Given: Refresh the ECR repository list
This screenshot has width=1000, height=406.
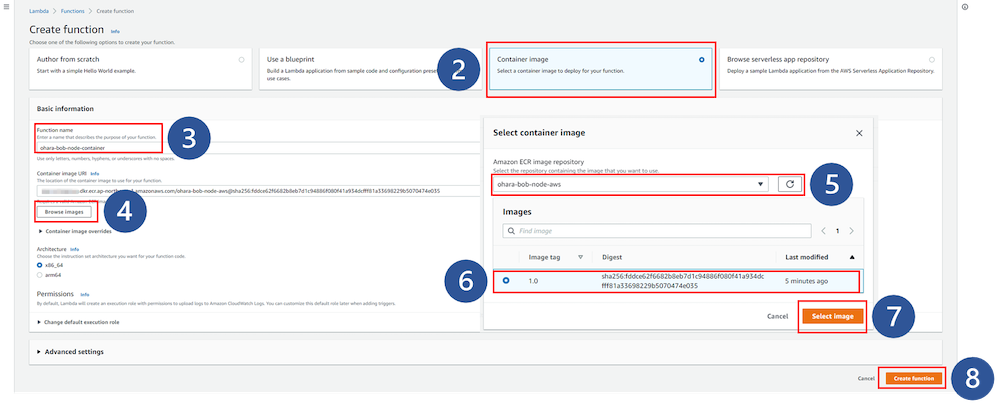Looking at the screenshot, I should (x=789, y=184).
